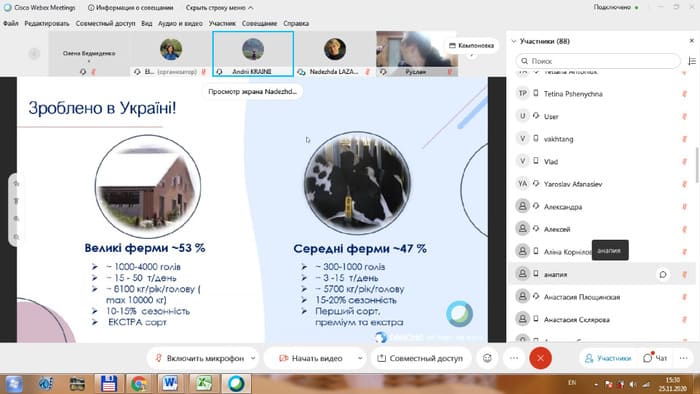Collapse the Участники (88) panel header

(514, 41)
